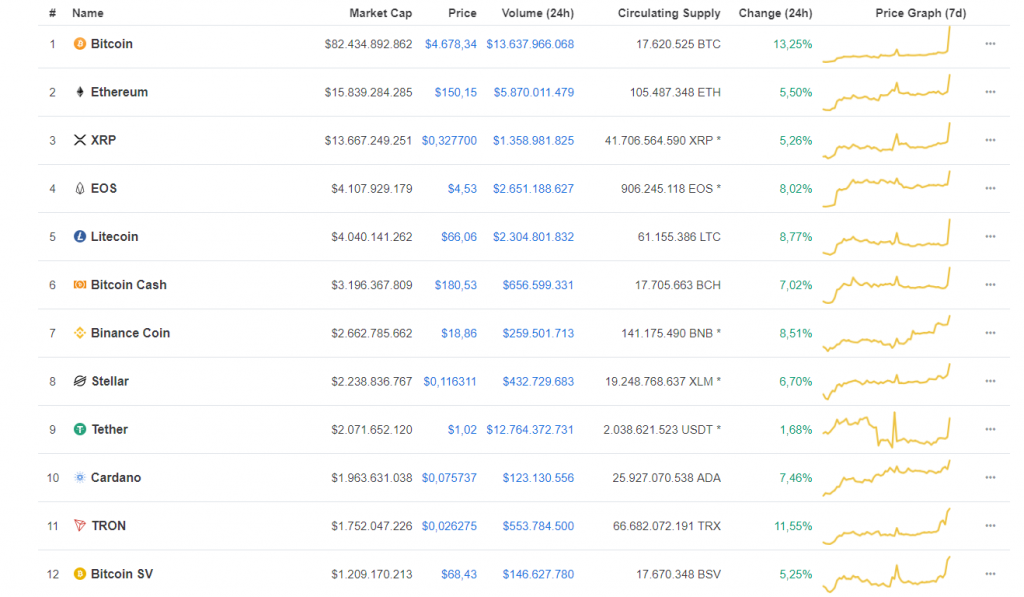Click Stellar market cap $2.238.836.767
Viewport: 1024px width, 597px height.
click(372, 381)
